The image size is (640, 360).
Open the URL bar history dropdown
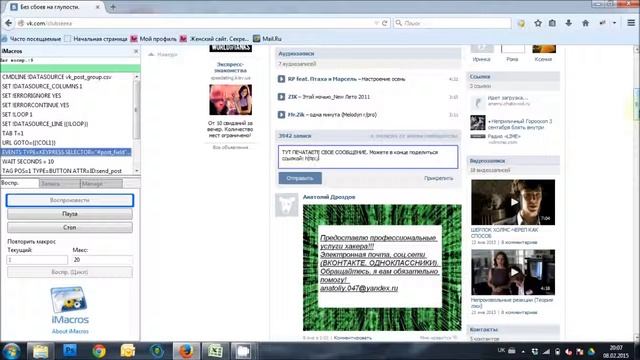(x=376, y=23)
